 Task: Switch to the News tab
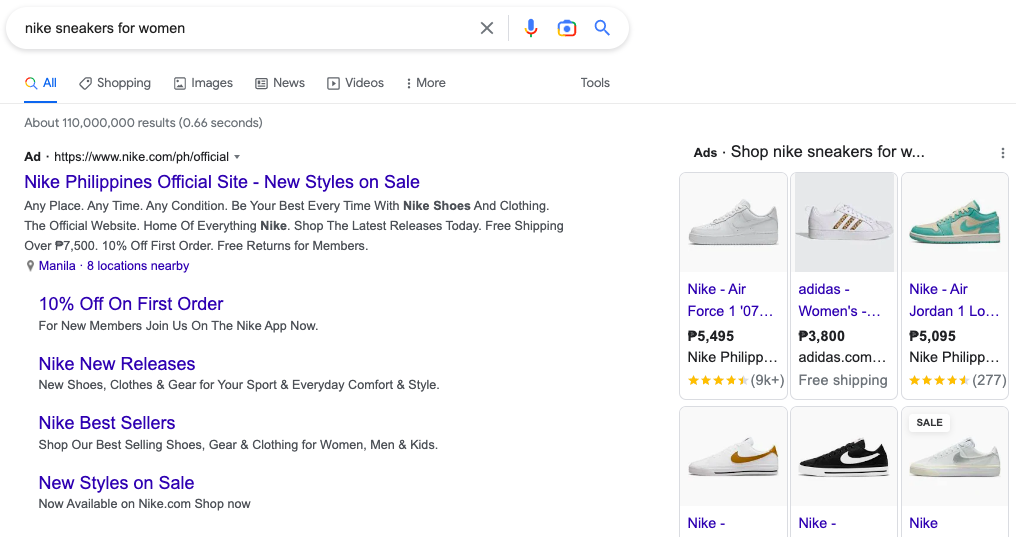point(280,83)
